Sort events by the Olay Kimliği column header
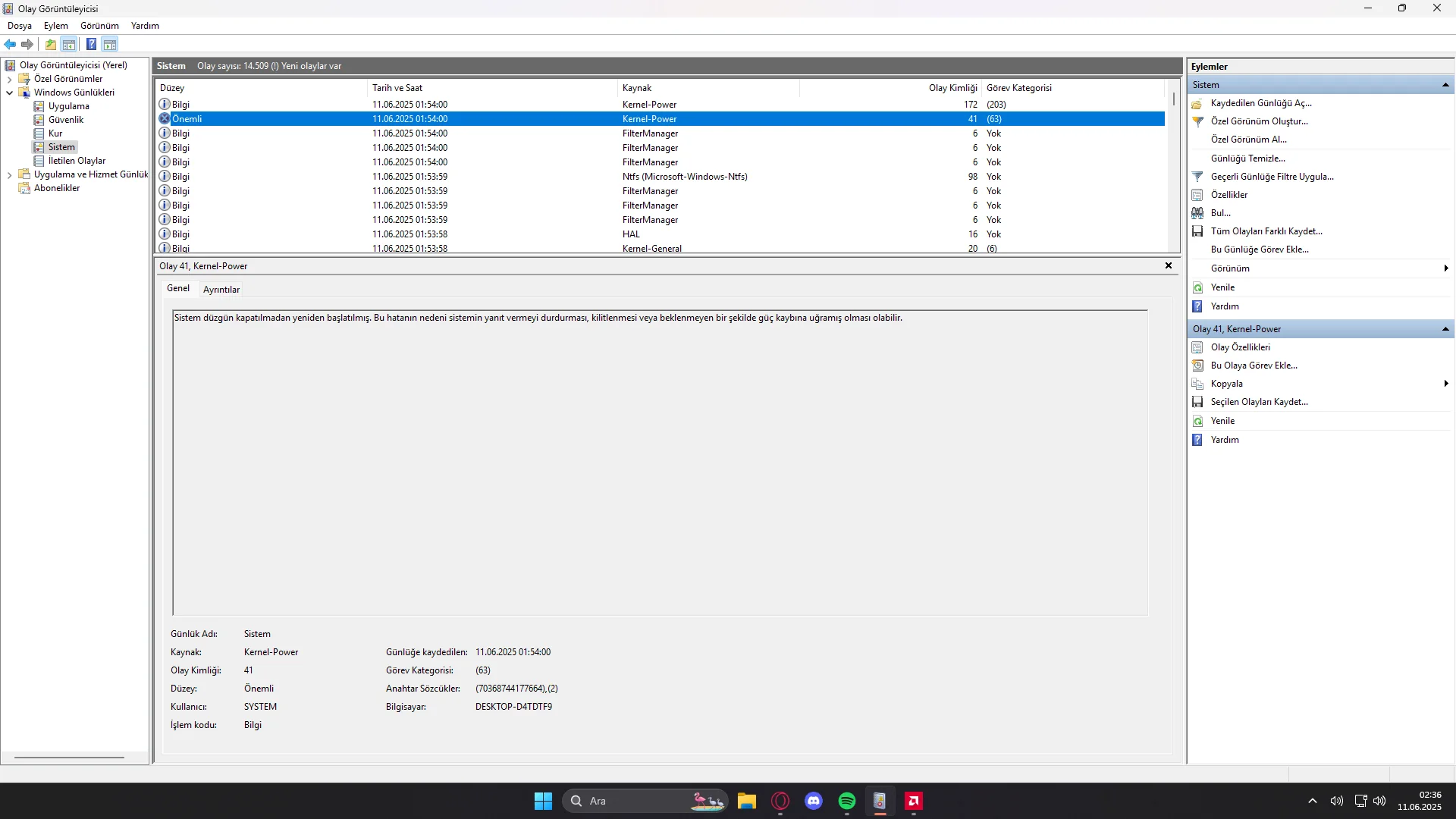The height and width of the screenshot is (819, 1456). [x=952, y=88]
